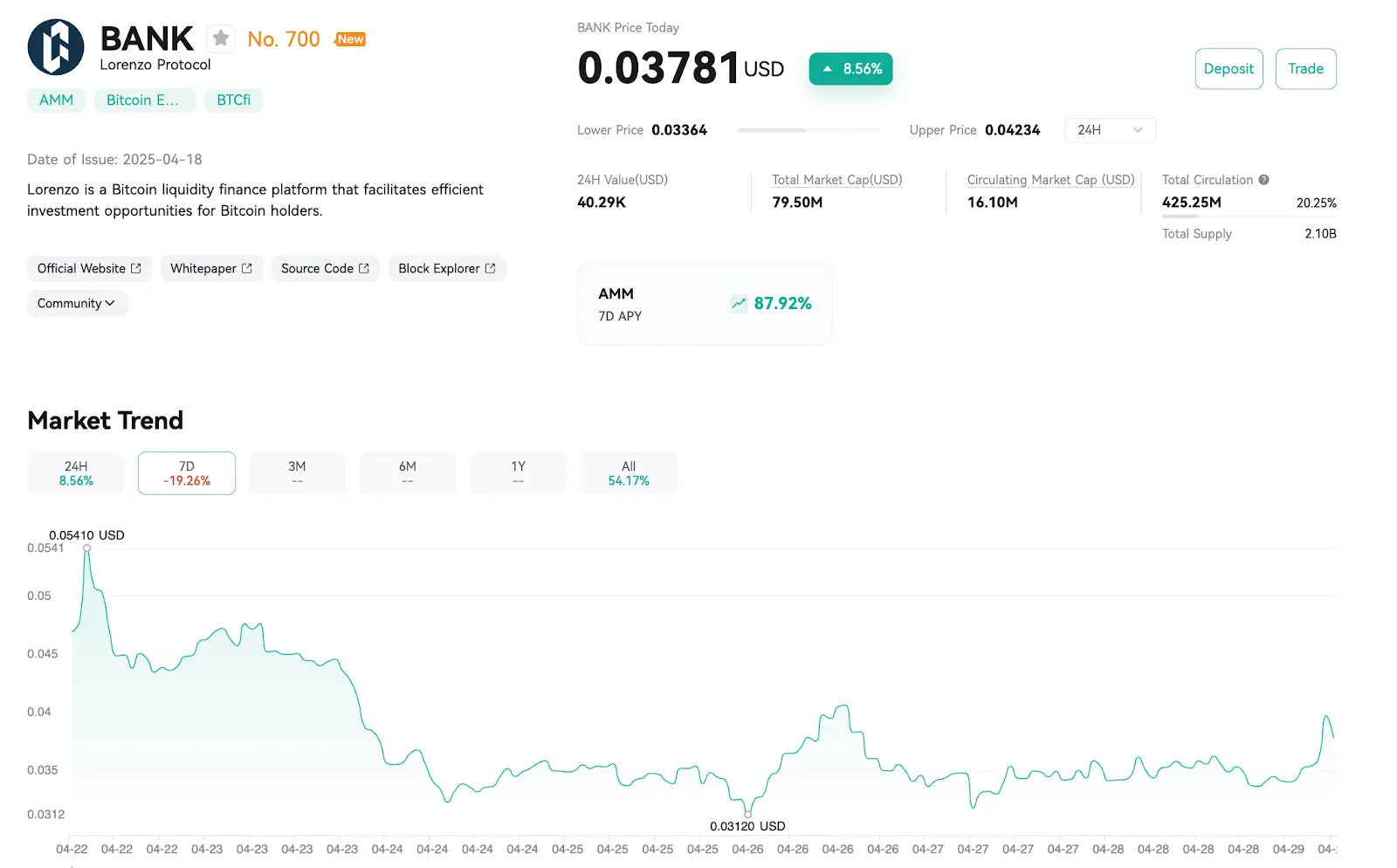
Task: Select the Bitcoin E... tag
Action: click(x=145, y=100)
